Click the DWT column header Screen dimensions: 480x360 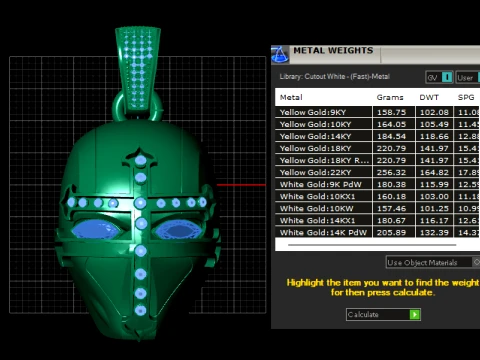(x=429, y=97)
